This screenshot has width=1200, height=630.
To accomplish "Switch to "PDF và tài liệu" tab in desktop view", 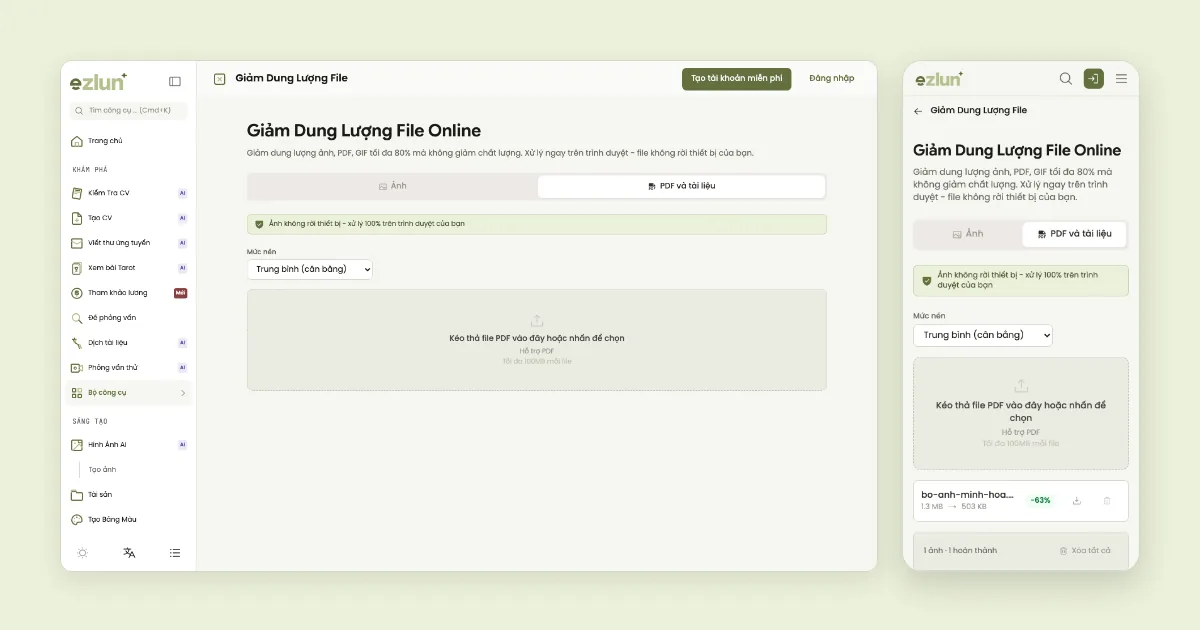I will [681, 186].
